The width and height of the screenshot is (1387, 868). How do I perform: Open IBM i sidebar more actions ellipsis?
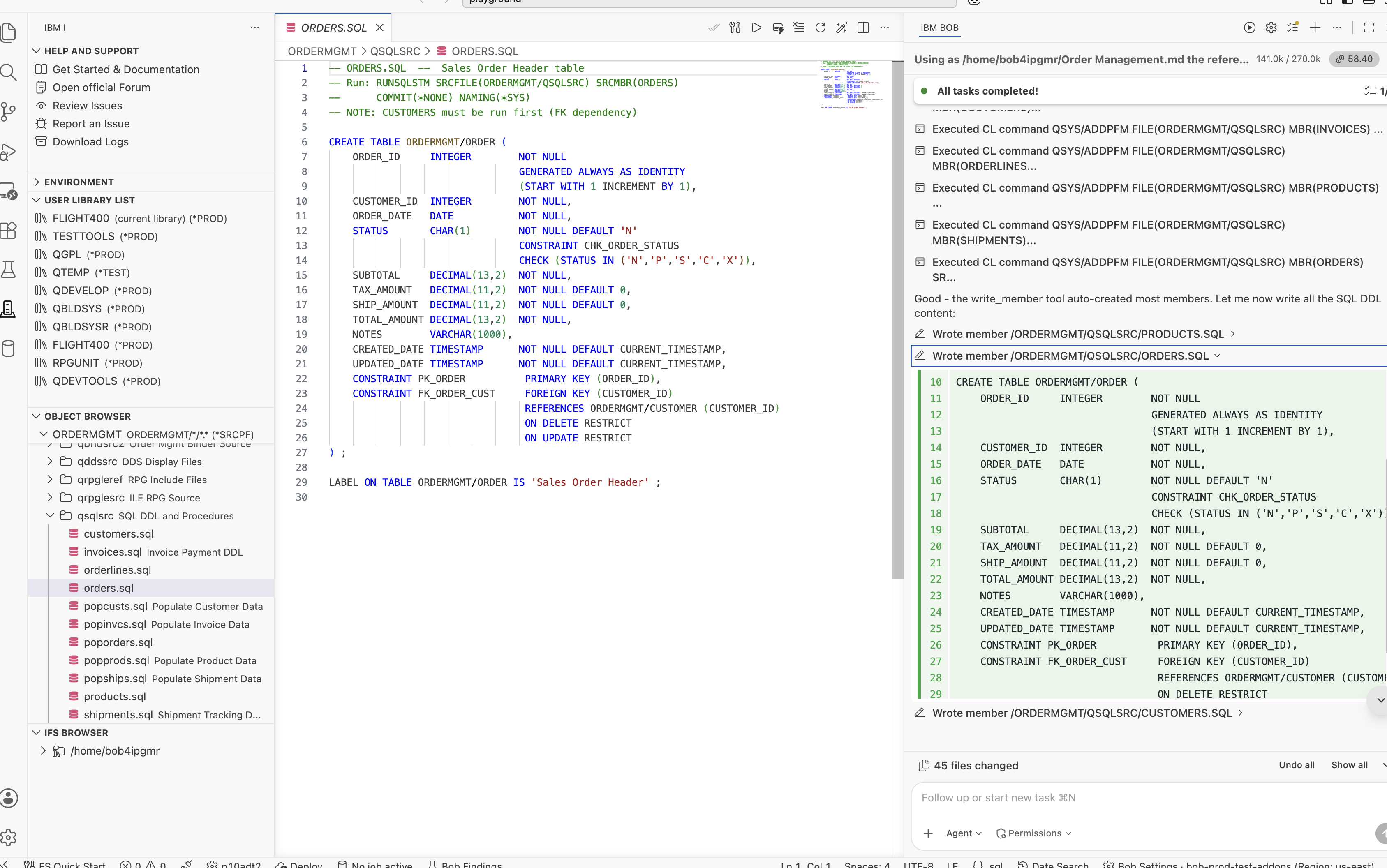coord(255,28)
